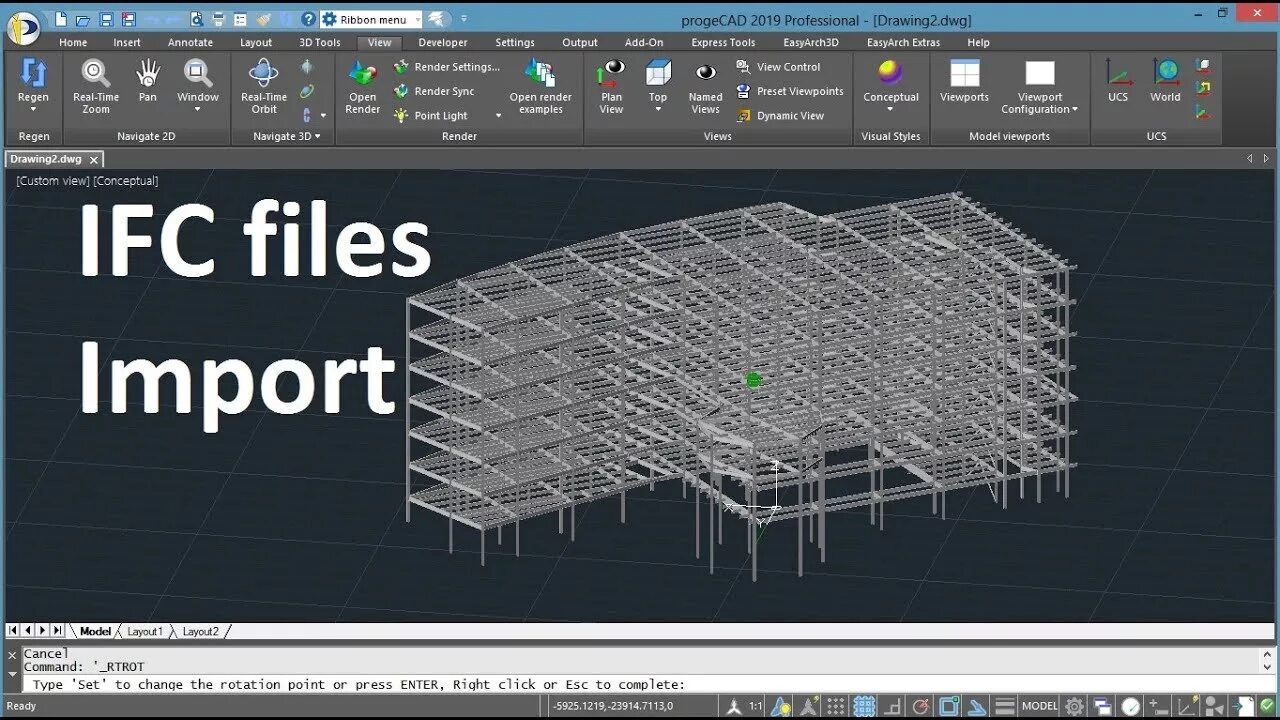Click the Open Render icon
The image size is (1280, 720).
point(362,85)
